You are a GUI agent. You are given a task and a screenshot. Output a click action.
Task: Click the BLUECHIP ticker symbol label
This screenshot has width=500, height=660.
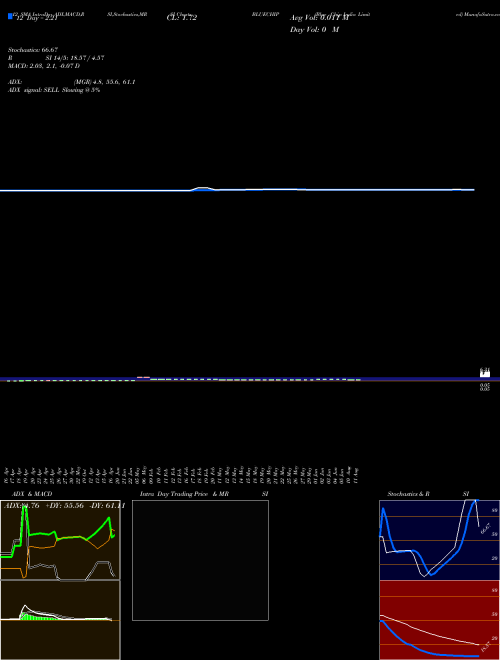coord(266,14)
